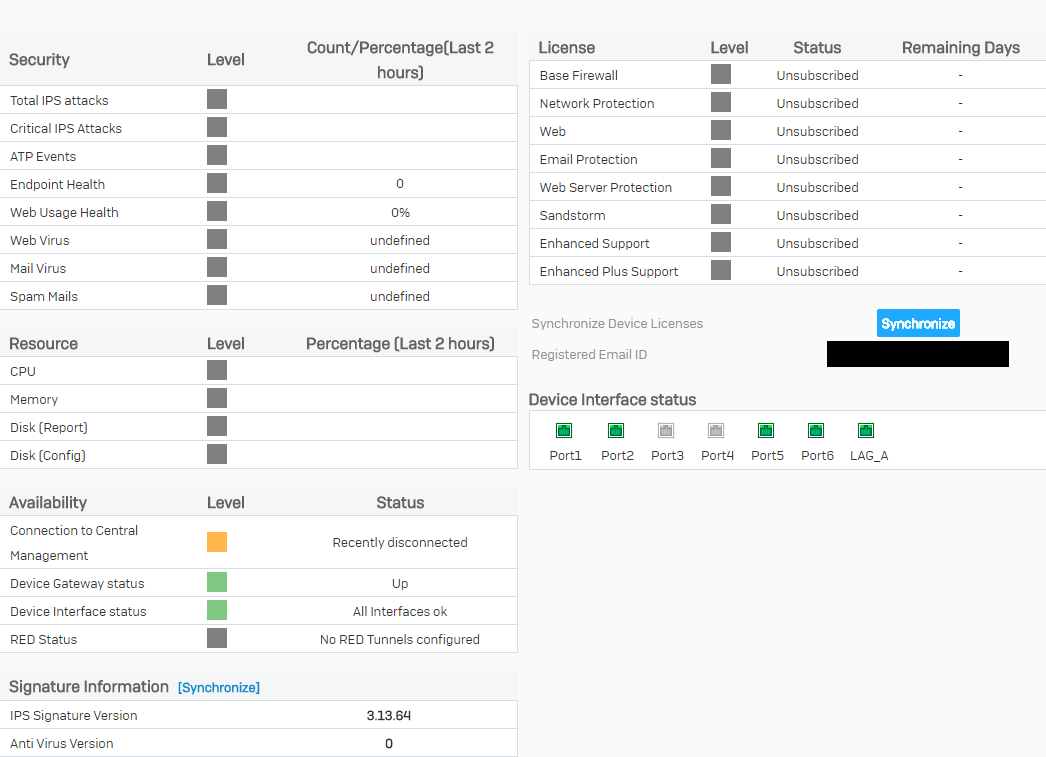Click grey level square for Web Server Protection

(720, 186)
